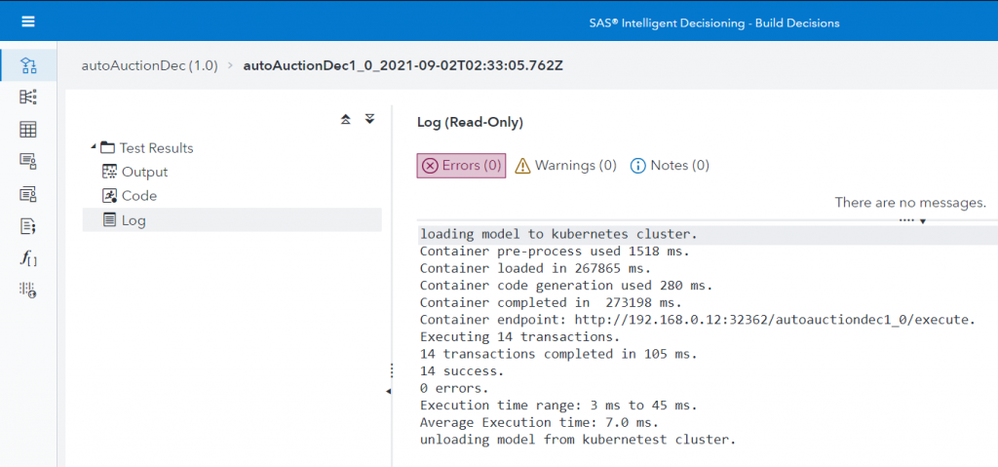Image resolution: width=998 pixels, height=467 pixels.
Task: Collapse all tree nodes with double-up arrow
Action: (x=346, y=120)
